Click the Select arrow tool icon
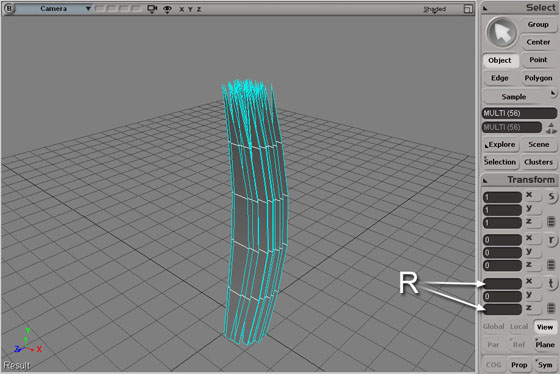The height and width of the screenshot is (374, 560). pyautogui.click(x=502, y=33)
